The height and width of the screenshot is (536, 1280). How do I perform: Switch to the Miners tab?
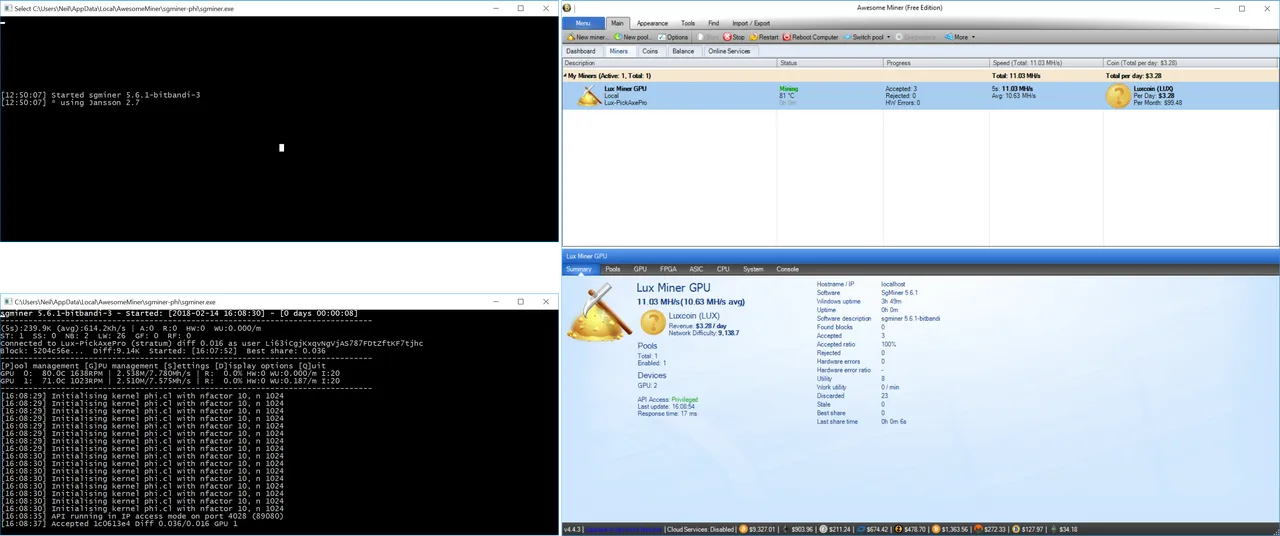(619, 51)
